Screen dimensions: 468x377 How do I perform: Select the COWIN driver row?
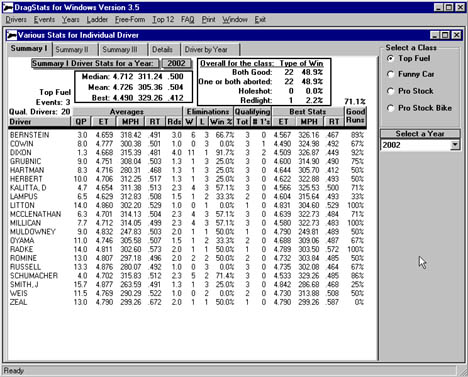(187, 144)
